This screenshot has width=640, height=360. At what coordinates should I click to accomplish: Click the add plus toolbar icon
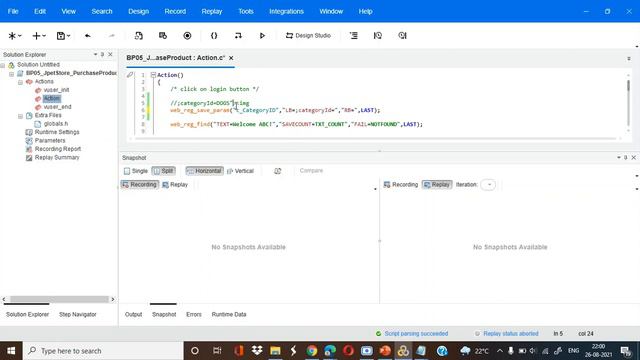36,36
